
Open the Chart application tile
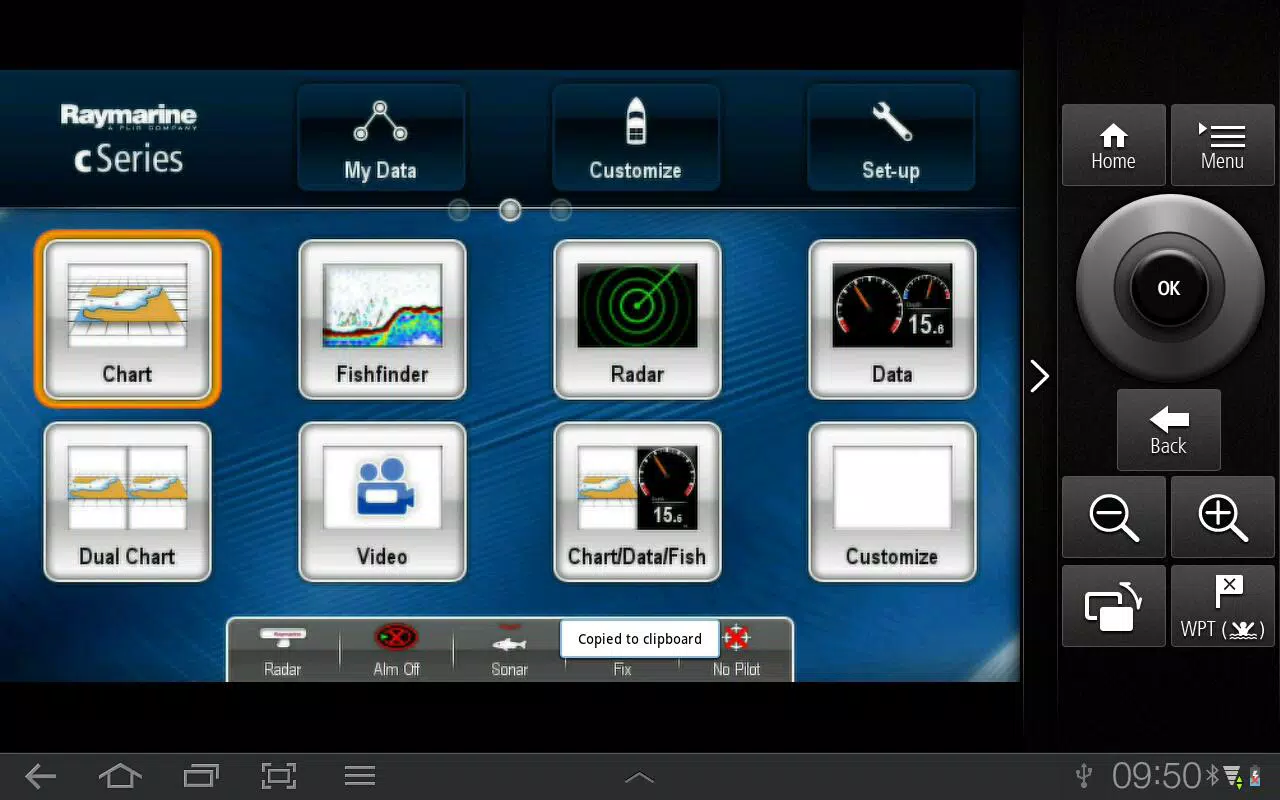pos(127,318)
